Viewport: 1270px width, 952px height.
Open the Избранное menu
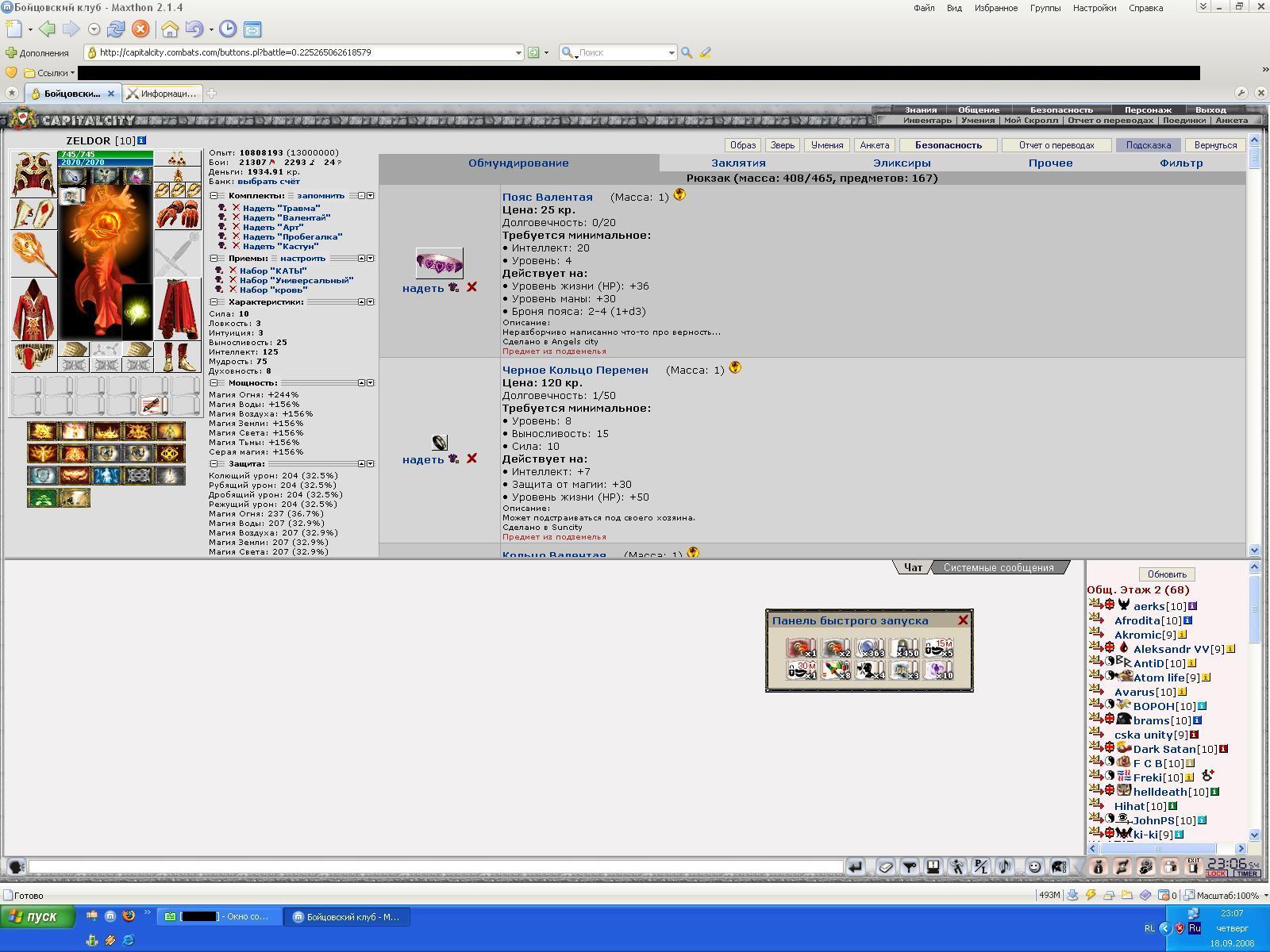[x=996, y=8]
